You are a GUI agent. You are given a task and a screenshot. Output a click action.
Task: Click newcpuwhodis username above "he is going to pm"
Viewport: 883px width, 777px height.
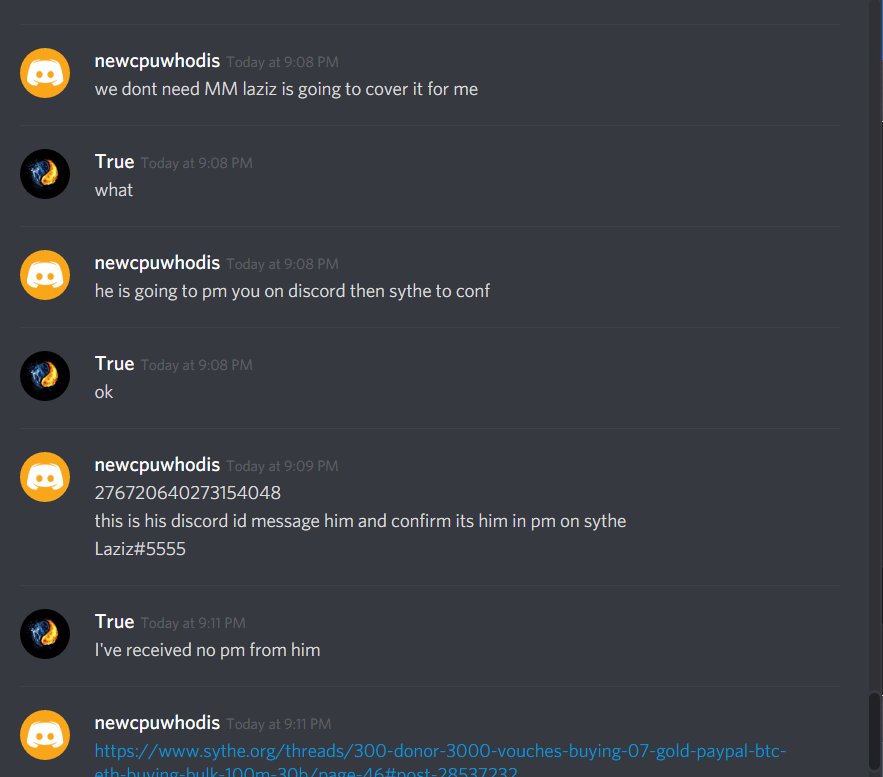click(157, 262)
